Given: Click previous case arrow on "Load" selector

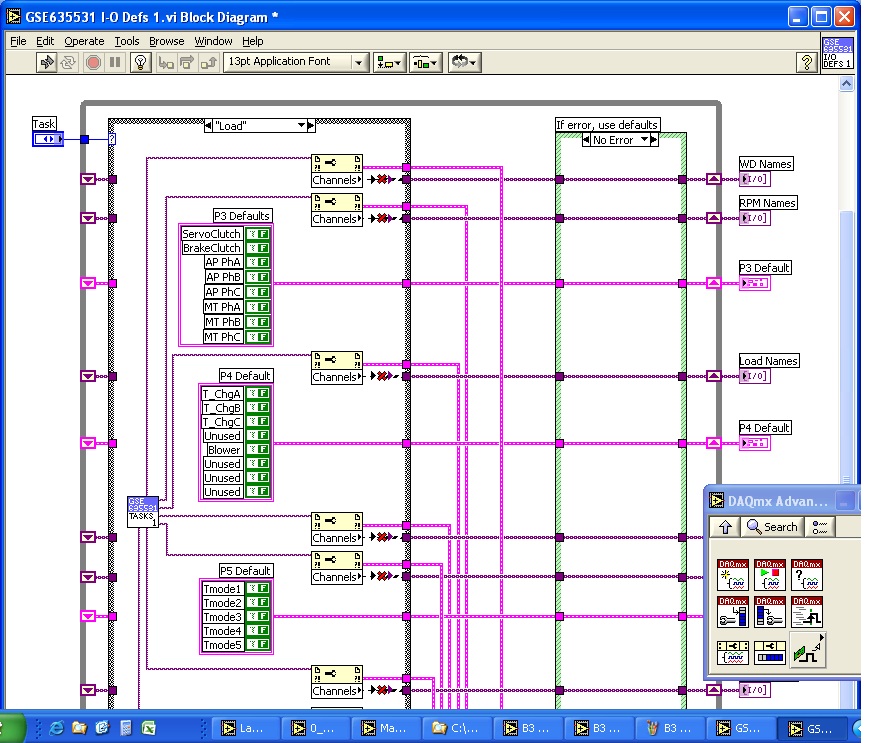Looking at the screenshot, I should point(208,125).
